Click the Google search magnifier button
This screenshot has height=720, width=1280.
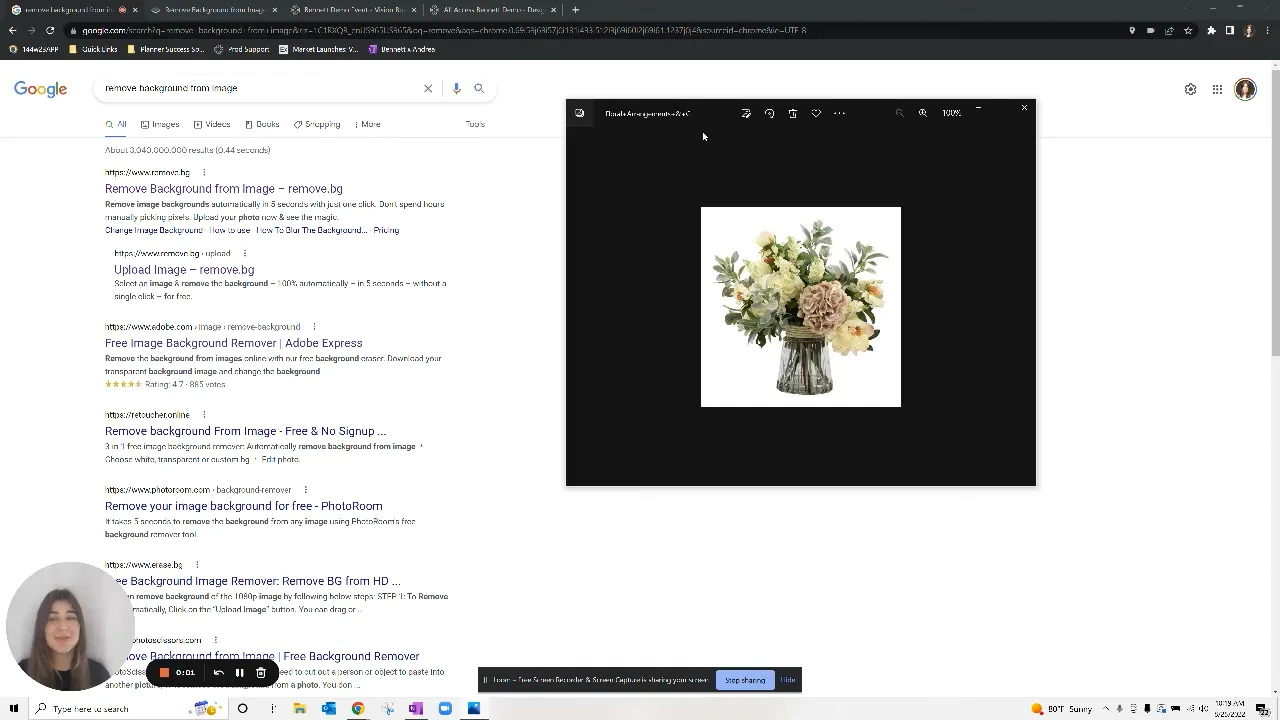(x=479, y=88)
